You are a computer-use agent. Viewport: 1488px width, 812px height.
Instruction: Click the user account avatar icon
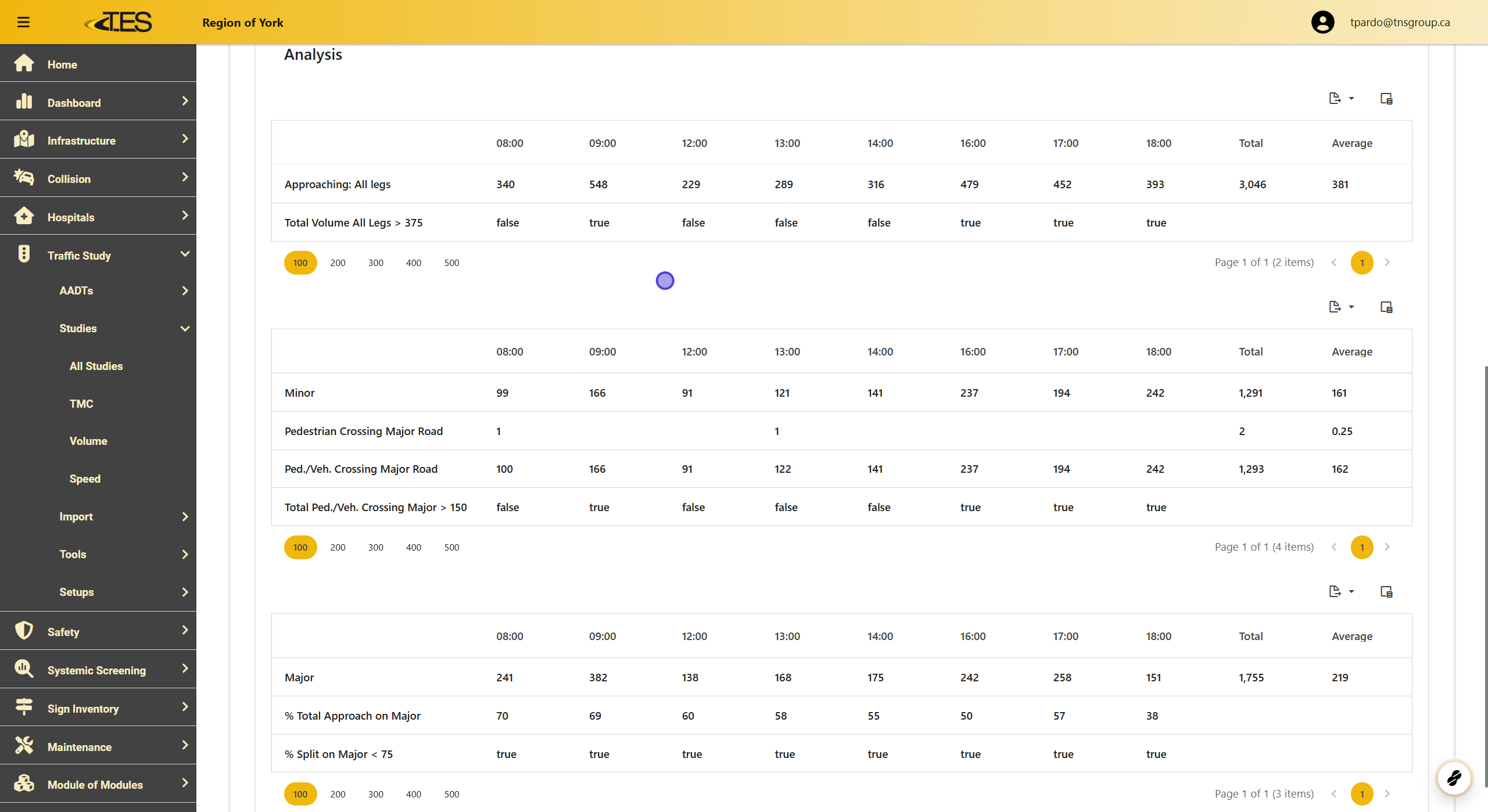coord(1322,22)
